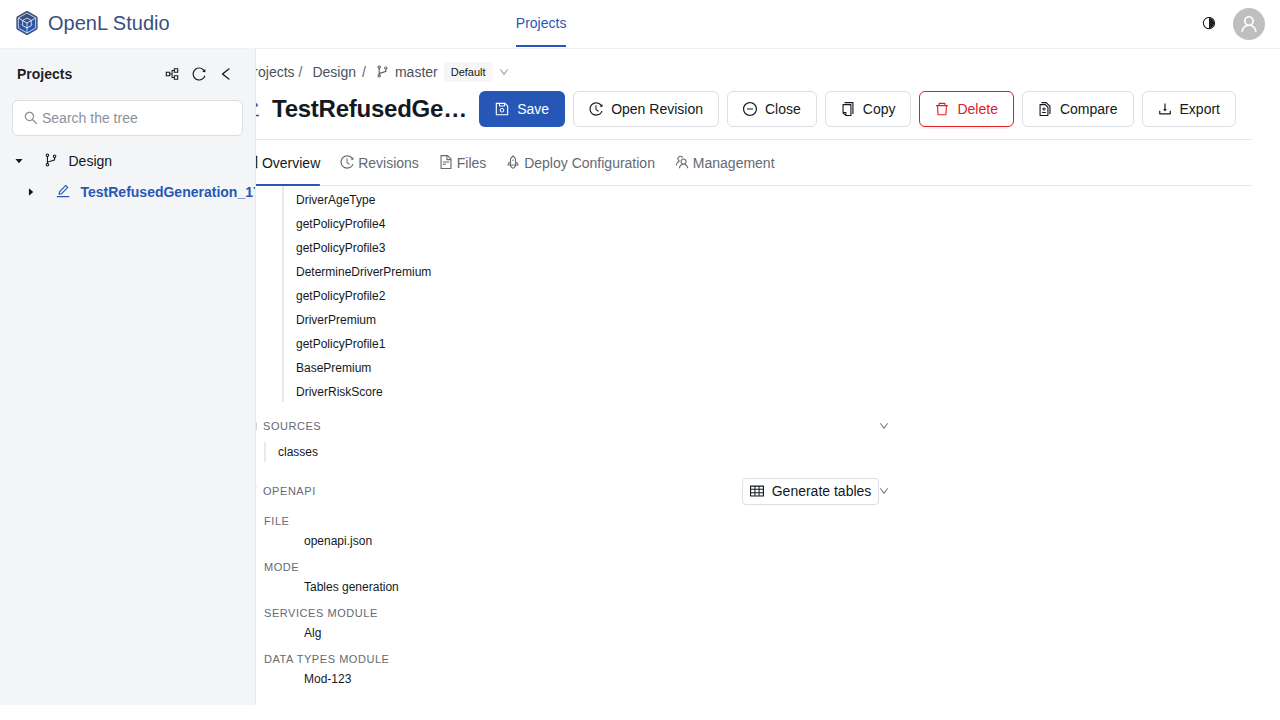The image size is (1280, 720).
Task: Click the Generate tables button
Action: tap(810, 491)
